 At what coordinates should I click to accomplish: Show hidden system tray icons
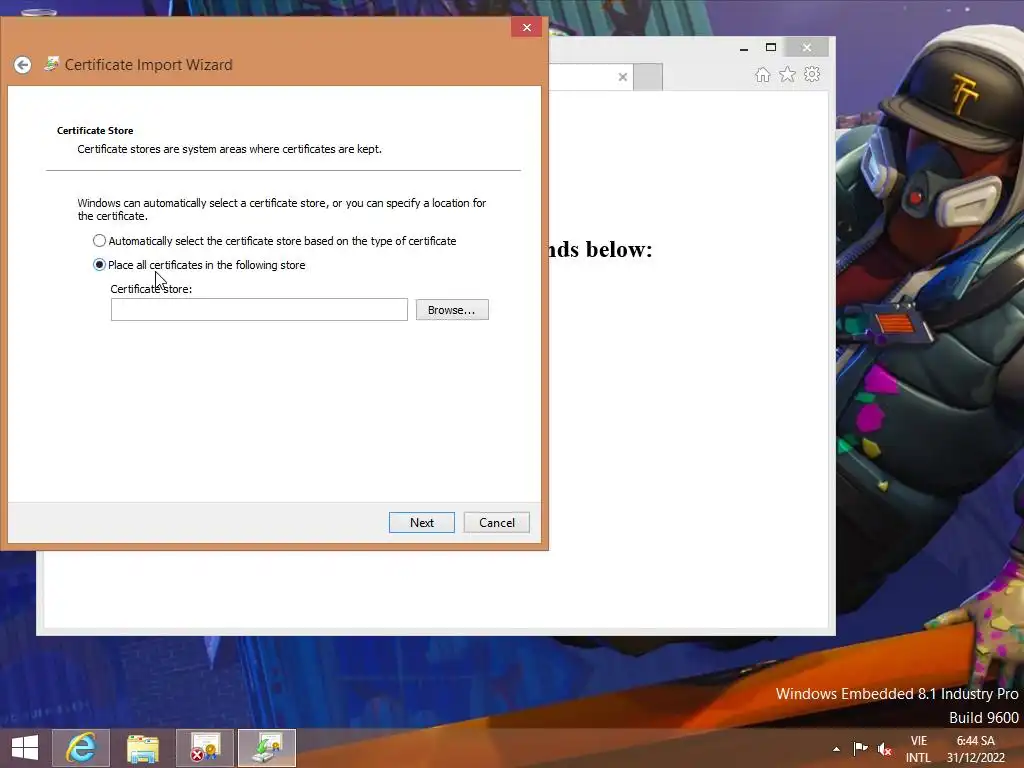837,749
